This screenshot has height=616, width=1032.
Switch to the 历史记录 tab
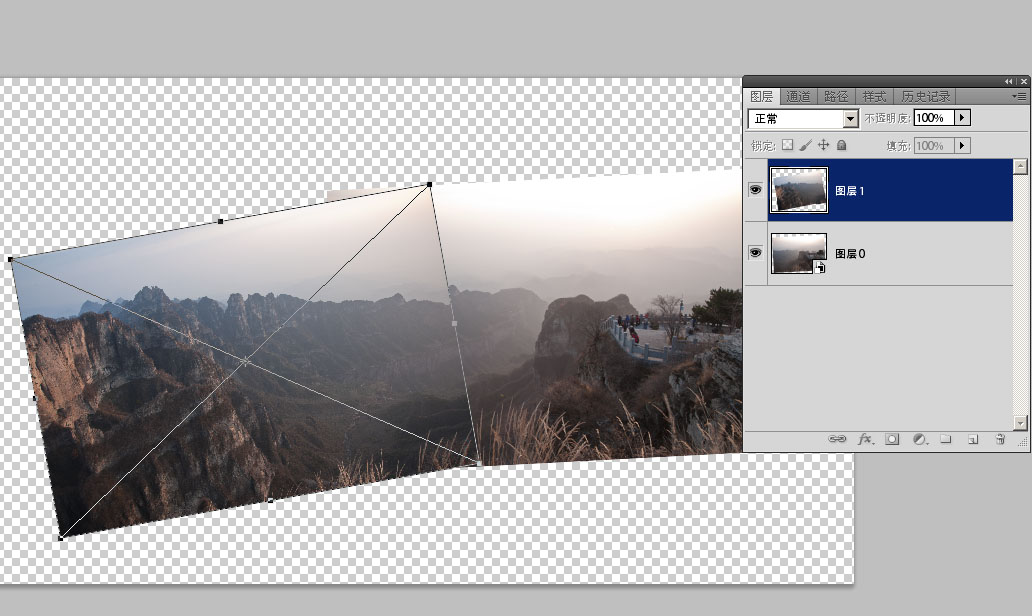(x=925, y=97)
